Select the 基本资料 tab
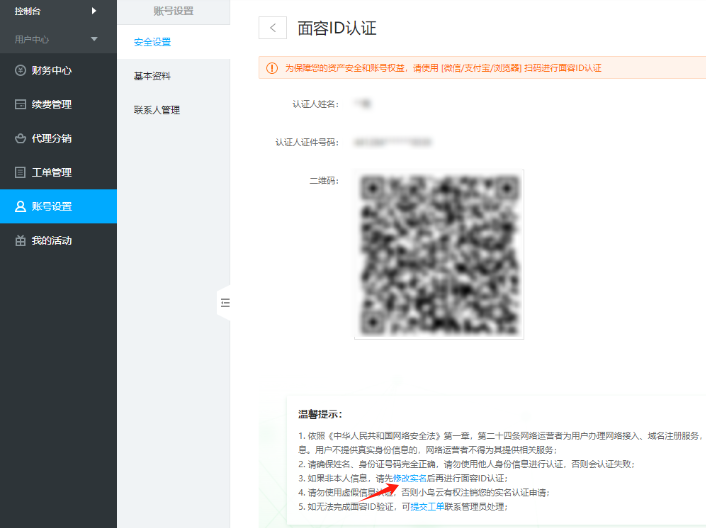 [152, 76]
